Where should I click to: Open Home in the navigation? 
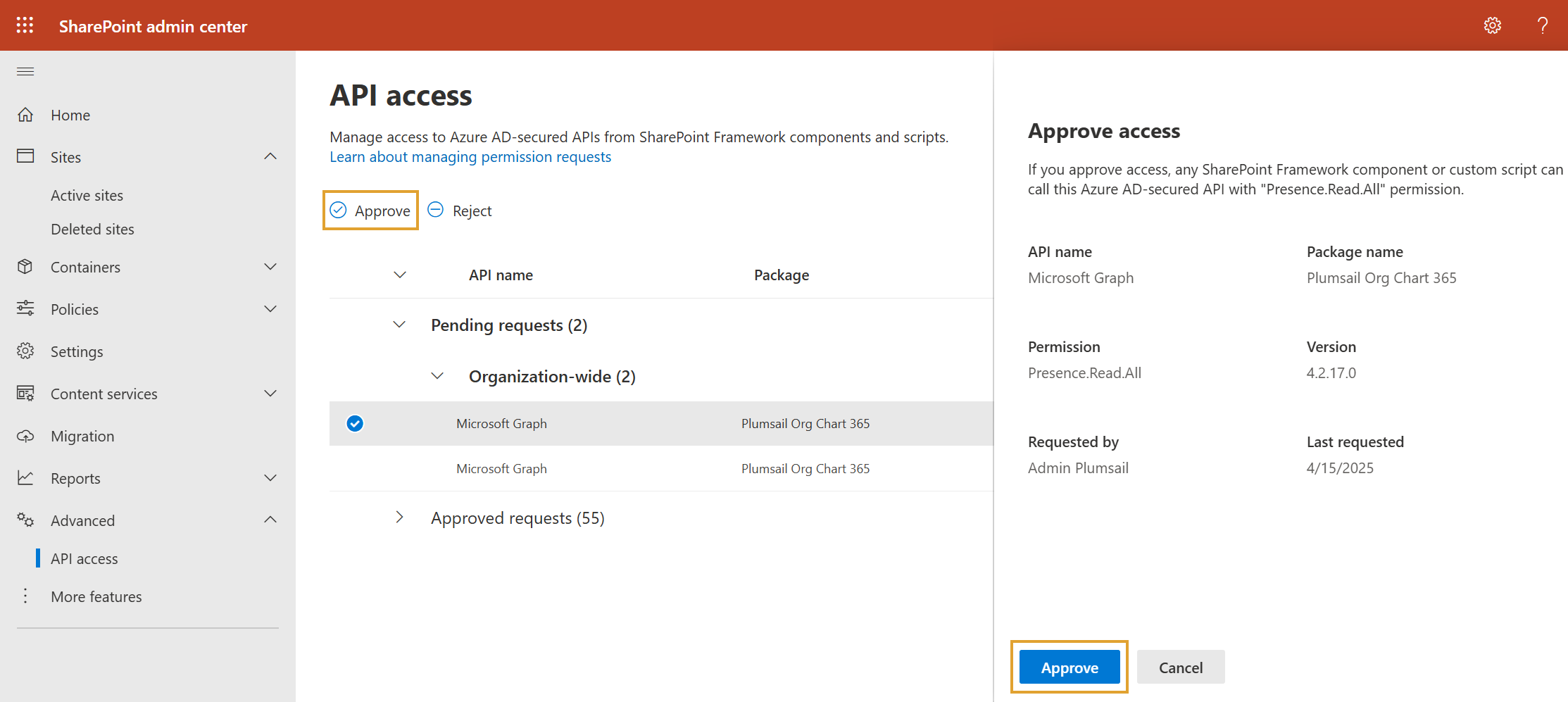coord(70,115)
